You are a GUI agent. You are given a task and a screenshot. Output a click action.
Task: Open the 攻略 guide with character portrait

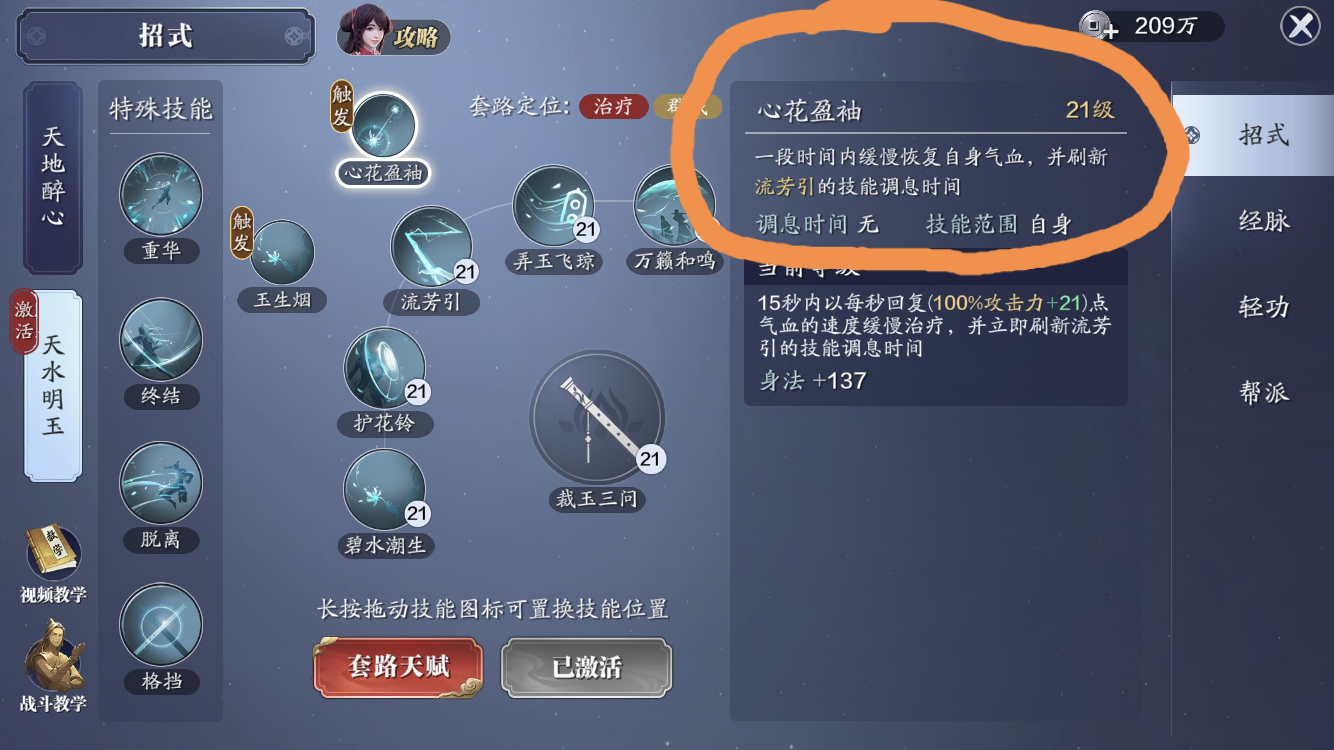coord(394,35)
